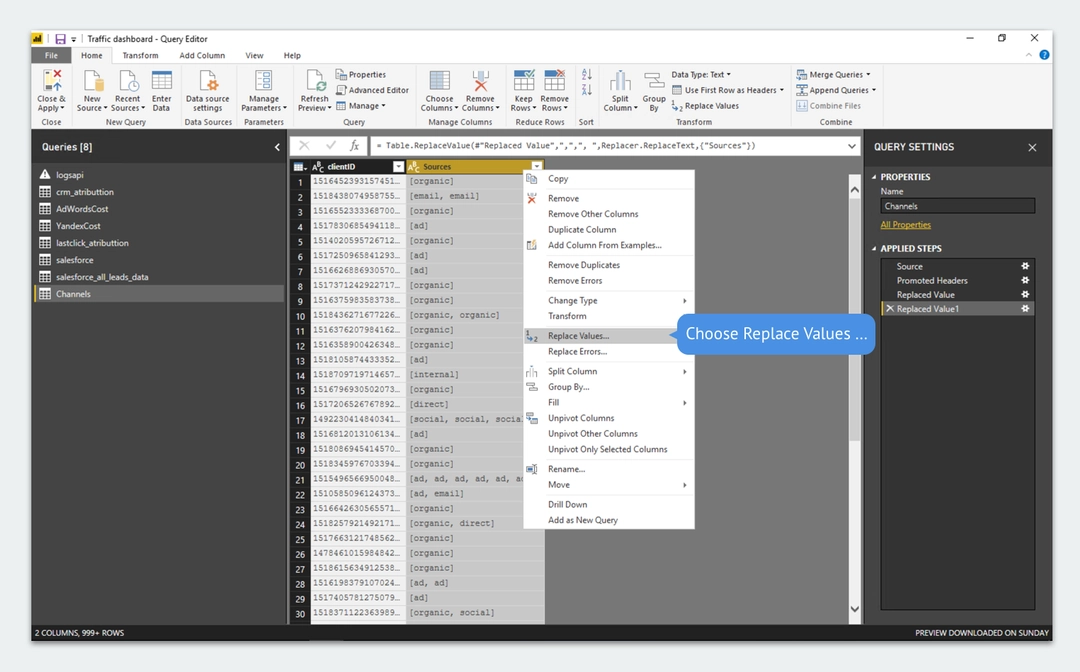Image resolution: width=1080 pixels, height=672 pixels.
Task: Expand the formula bar chevron
Action: pyautogui.click(x=852, y=146)
